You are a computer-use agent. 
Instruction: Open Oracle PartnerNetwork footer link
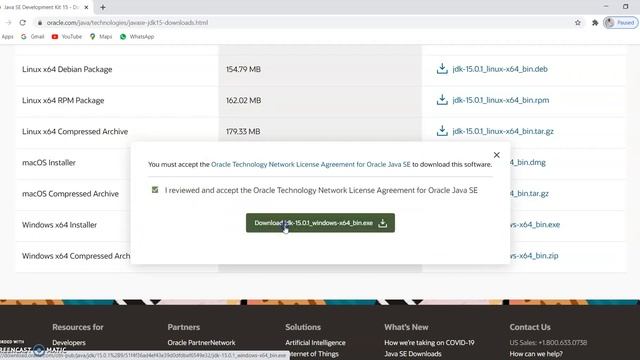point(201,342)
